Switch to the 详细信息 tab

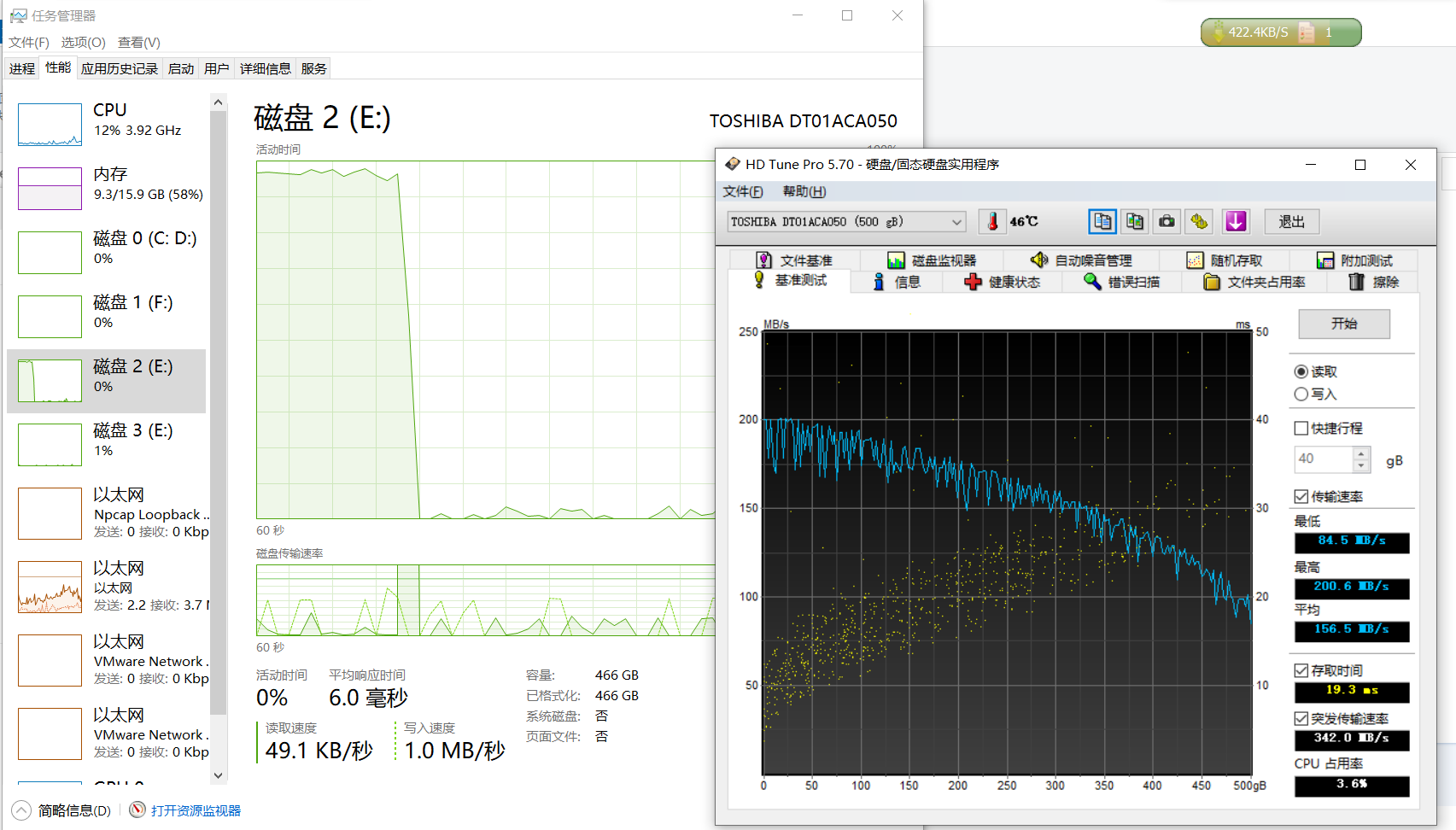266,69
